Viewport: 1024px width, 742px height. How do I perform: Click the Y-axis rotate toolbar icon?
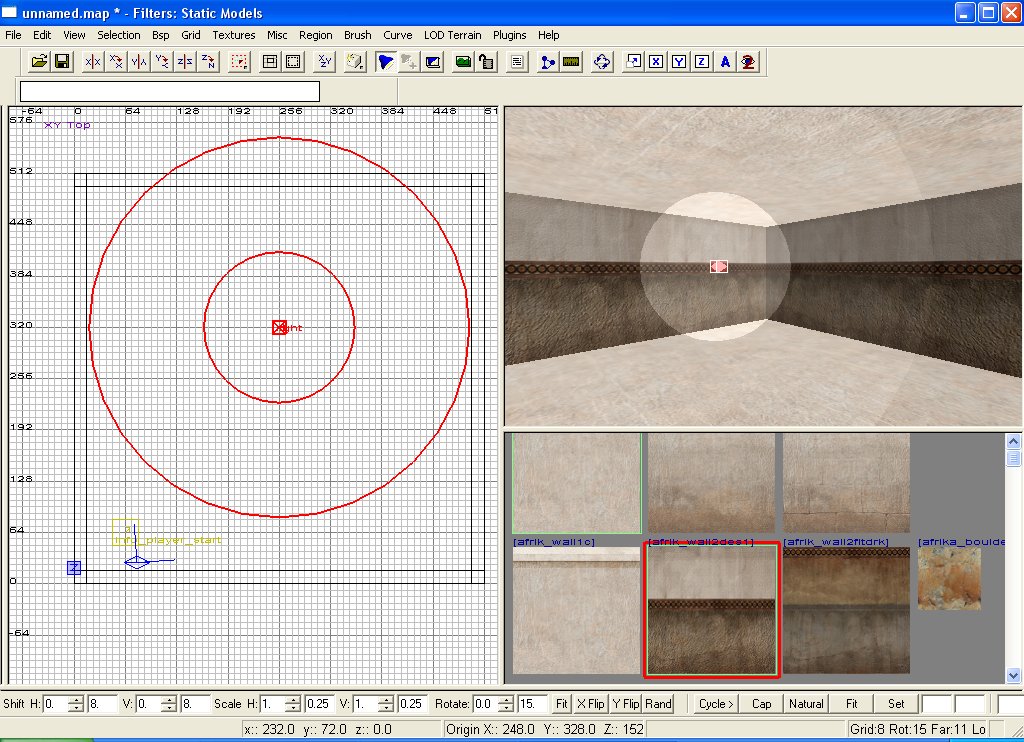[162, 62]
